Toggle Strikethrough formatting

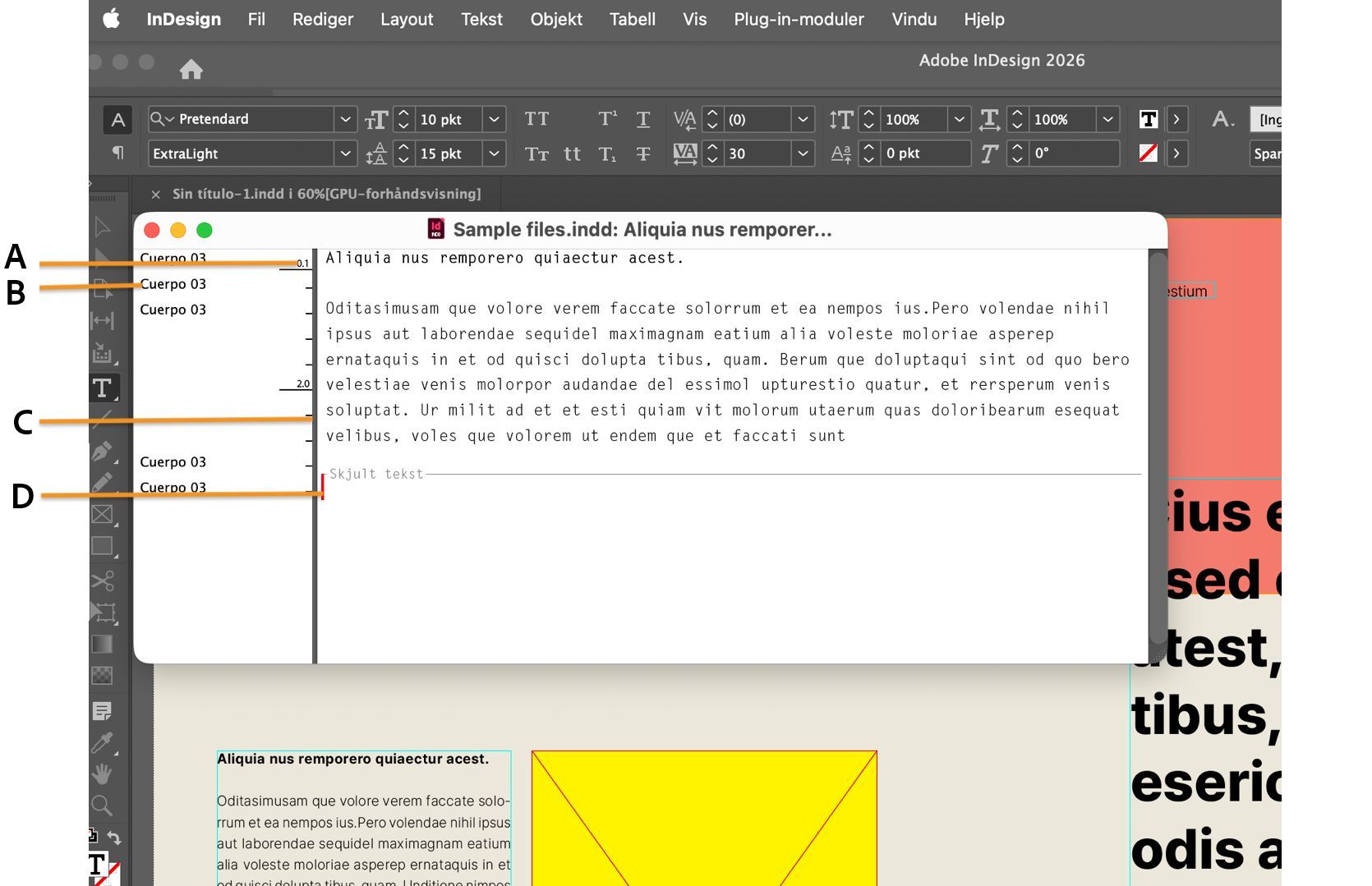pyautogui.click(x=643, y=154)
